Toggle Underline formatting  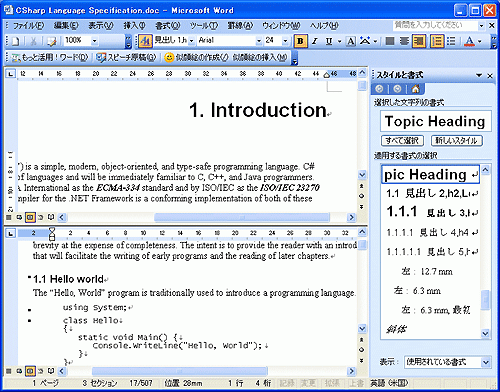click(x=329, y=41)
